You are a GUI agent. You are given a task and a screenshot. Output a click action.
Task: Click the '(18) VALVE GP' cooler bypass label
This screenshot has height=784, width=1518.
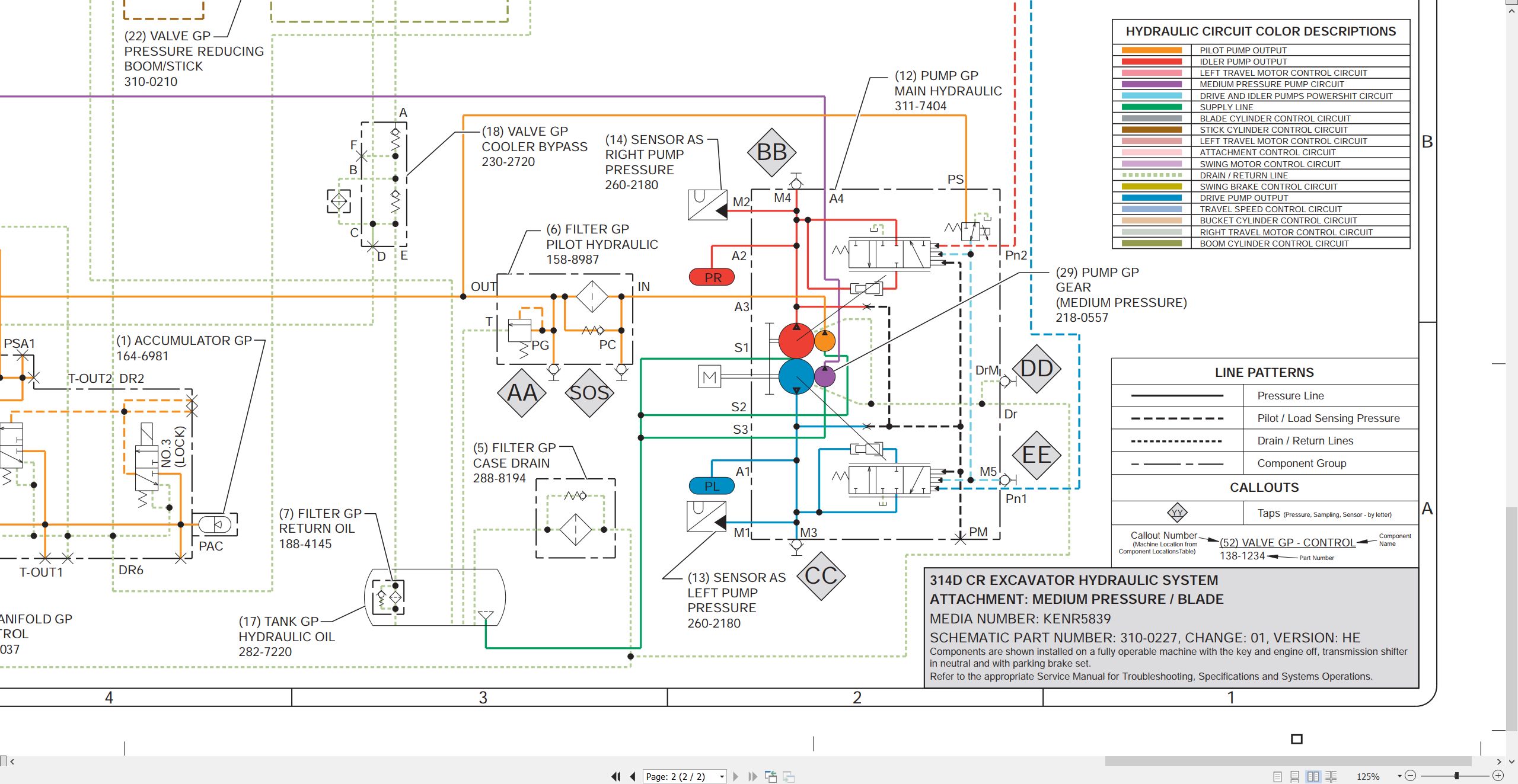525,132
